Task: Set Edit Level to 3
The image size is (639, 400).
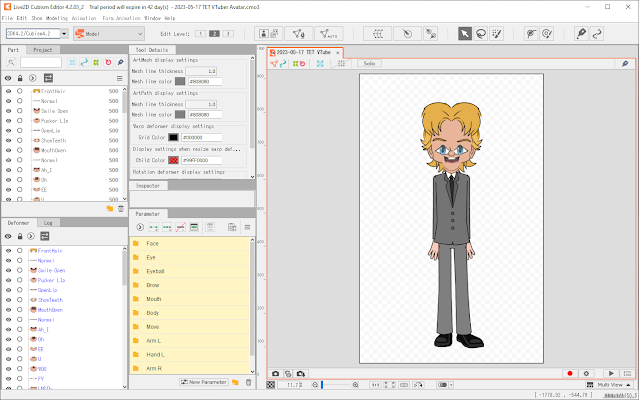Action: 228,34
